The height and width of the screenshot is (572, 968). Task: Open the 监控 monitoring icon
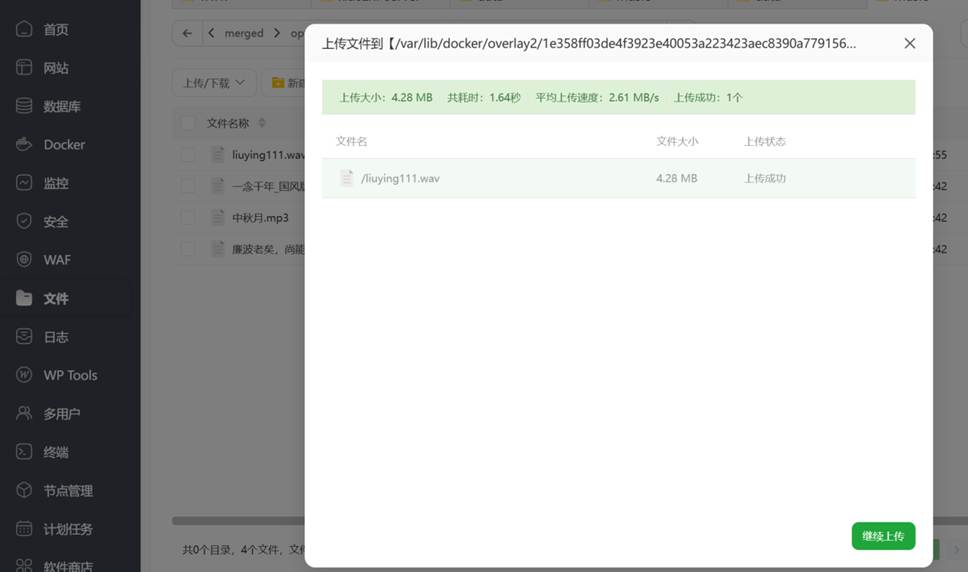[x=25, y=183]
